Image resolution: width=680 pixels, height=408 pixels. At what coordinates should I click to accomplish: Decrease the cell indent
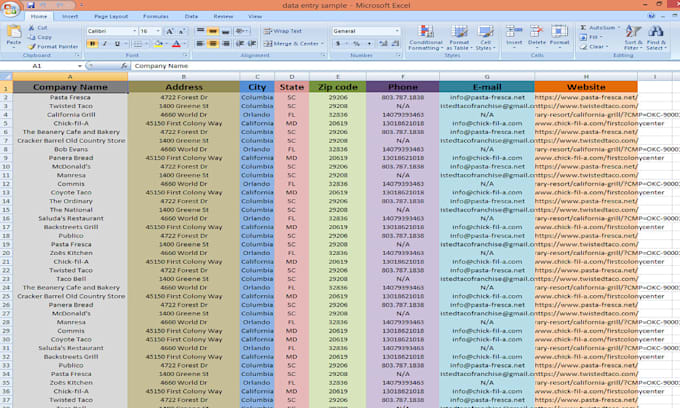coord(240,43)
